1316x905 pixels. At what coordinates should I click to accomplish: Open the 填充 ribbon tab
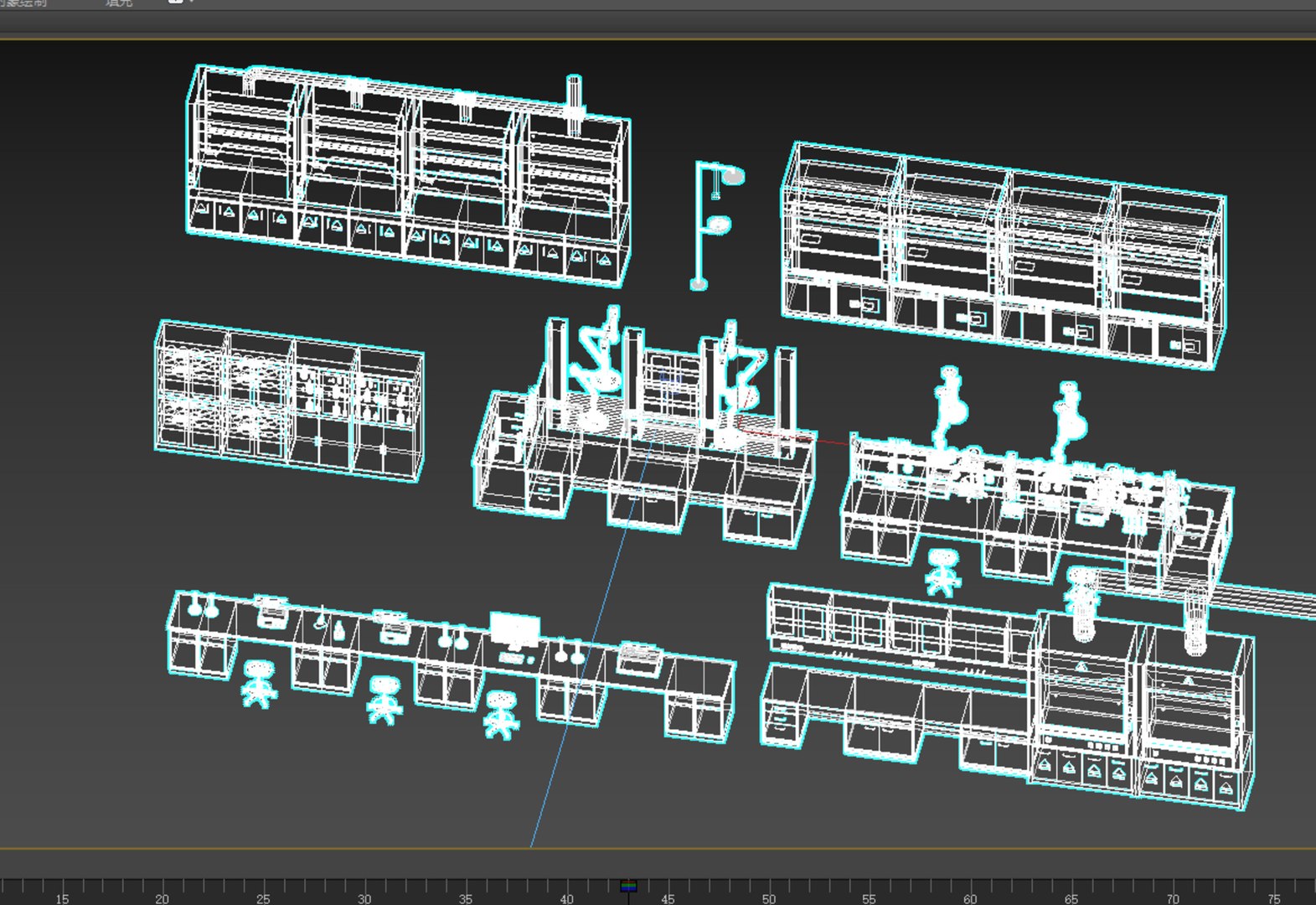pos(119,3)
